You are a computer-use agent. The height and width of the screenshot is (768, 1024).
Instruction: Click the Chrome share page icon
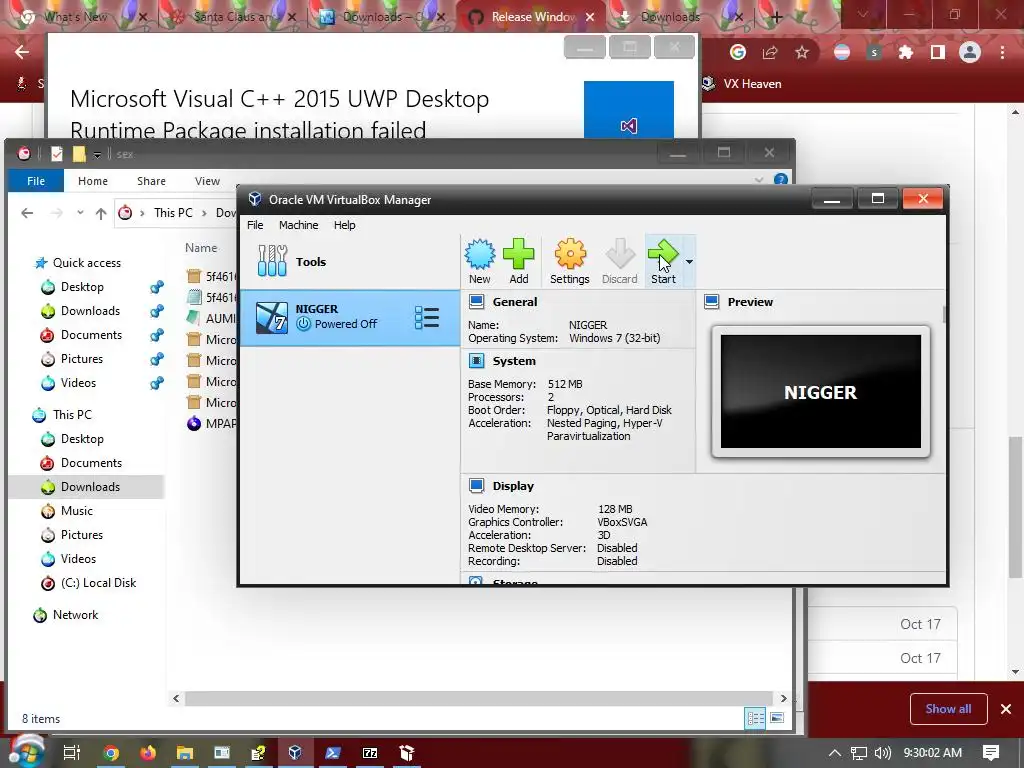coord(770,52)
